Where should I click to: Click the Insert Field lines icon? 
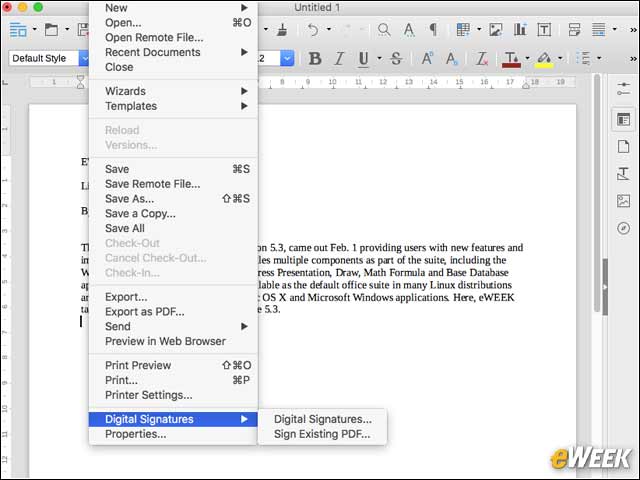point(599,29)
